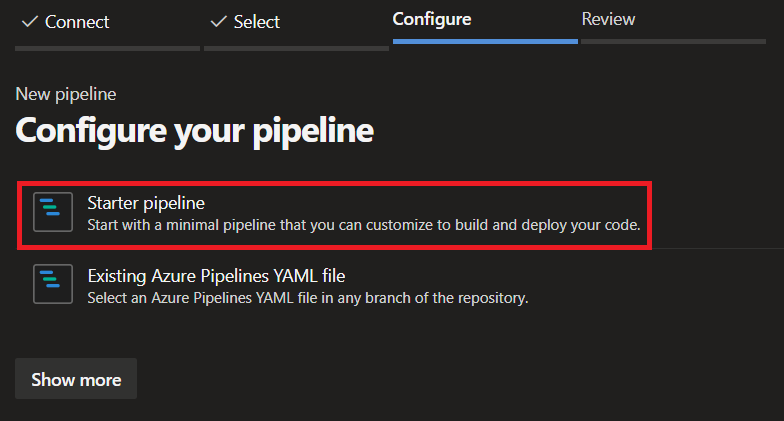The width and height of the screenshot is (784, 421).
Task: Click the progress bar beneath Connect
Action: coord(108,48)
